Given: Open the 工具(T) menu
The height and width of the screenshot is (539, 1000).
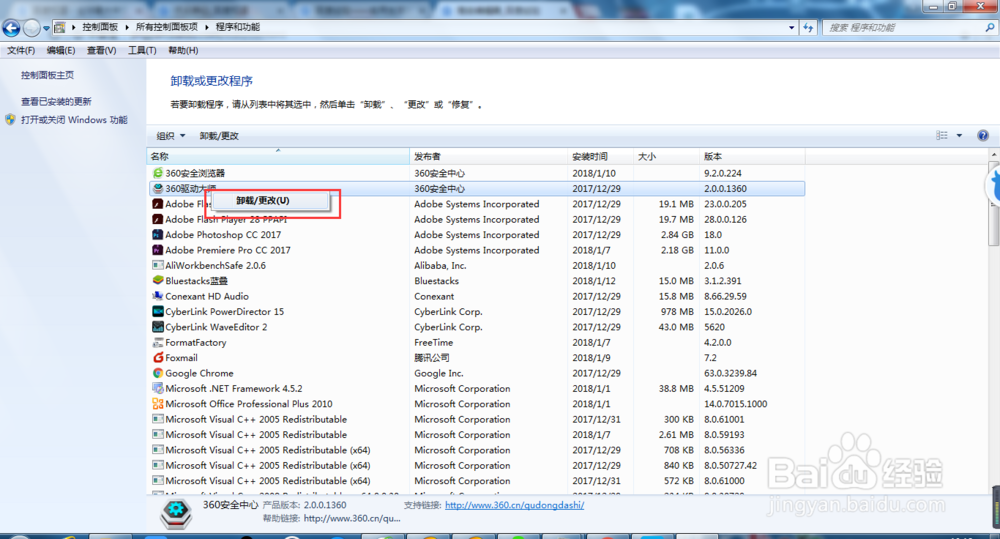Looking at the screenshot, I should click(142, 50).
